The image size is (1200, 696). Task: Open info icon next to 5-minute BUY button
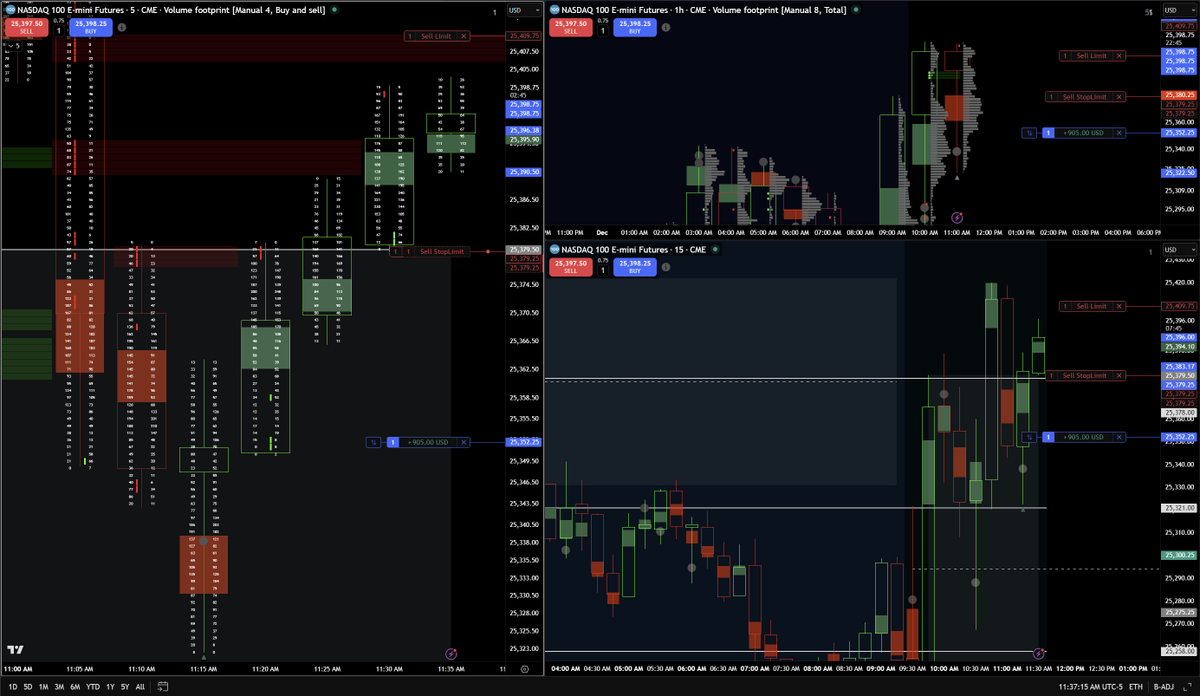(121, 28)
